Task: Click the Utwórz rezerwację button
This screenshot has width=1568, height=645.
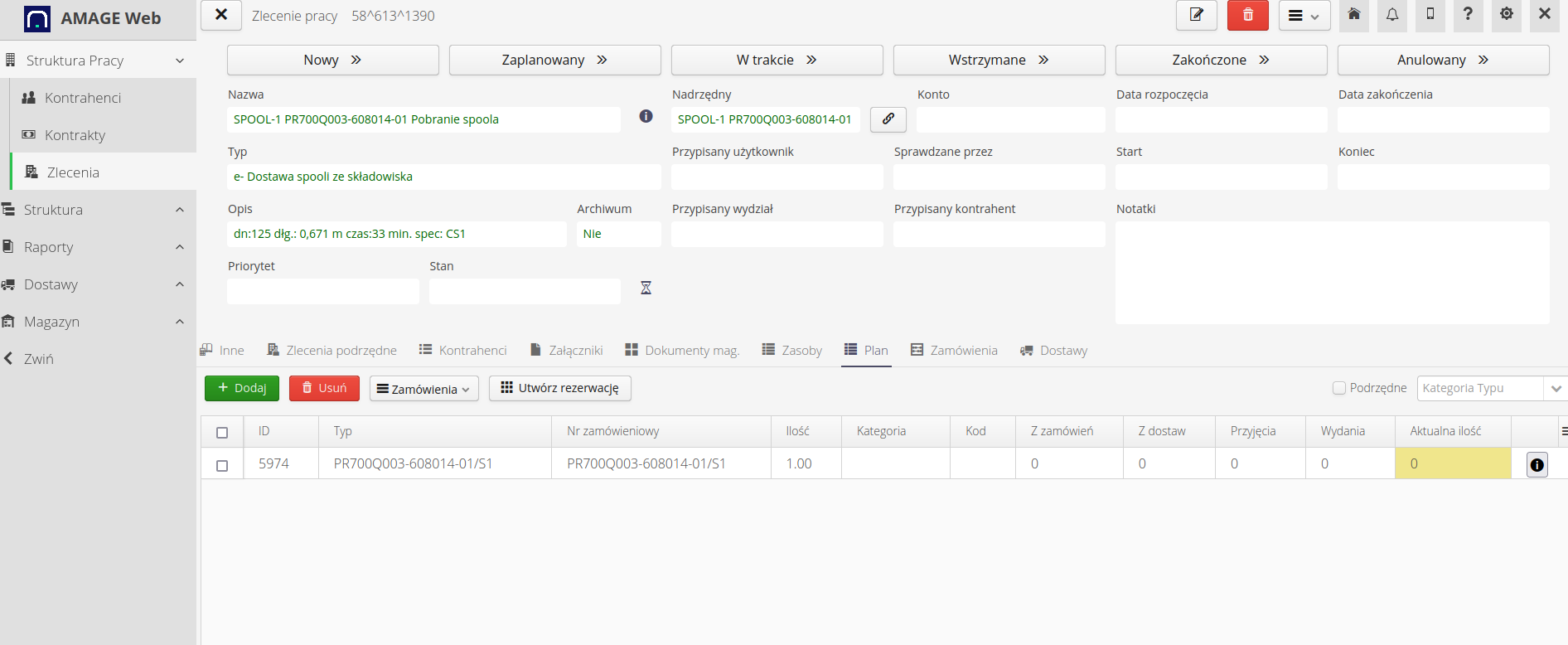Action: pyautogui.click(x=559, y=388)
